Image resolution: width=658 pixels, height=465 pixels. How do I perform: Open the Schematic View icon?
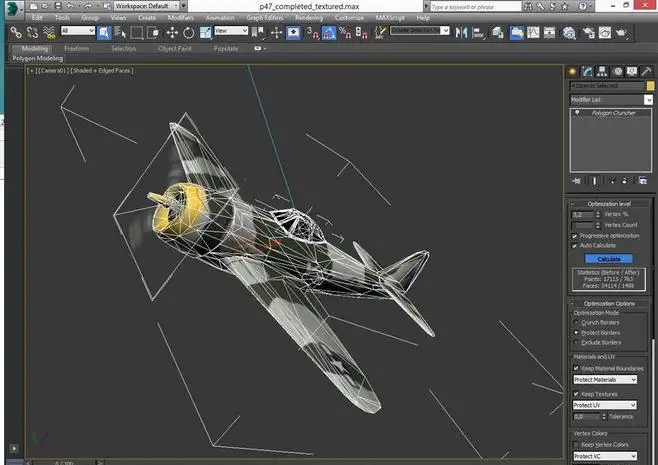(549, 32)
